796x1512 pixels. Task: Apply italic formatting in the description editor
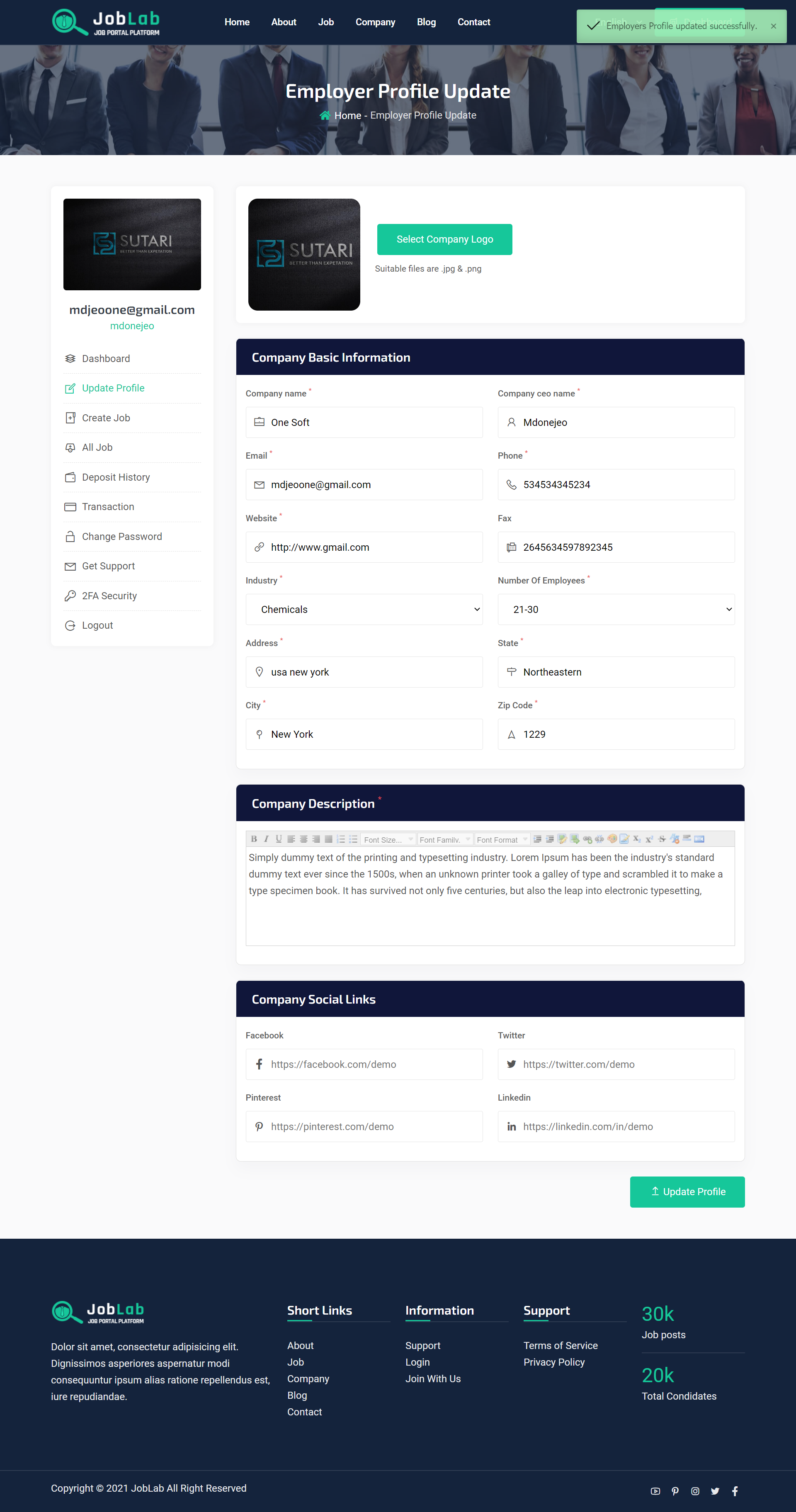click(x=266, y=839)
